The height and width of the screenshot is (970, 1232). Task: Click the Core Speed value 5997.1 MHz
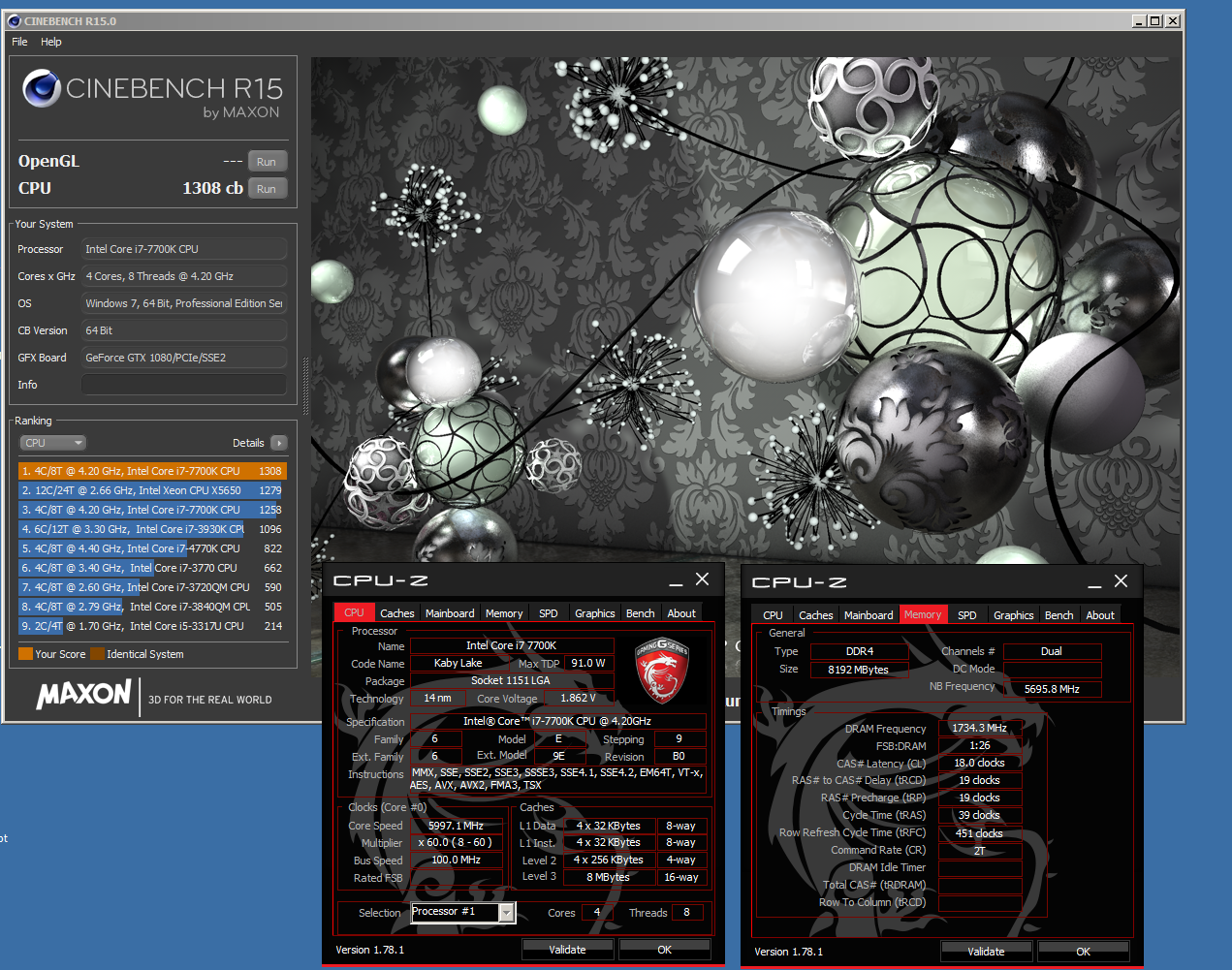coord(456,826)
